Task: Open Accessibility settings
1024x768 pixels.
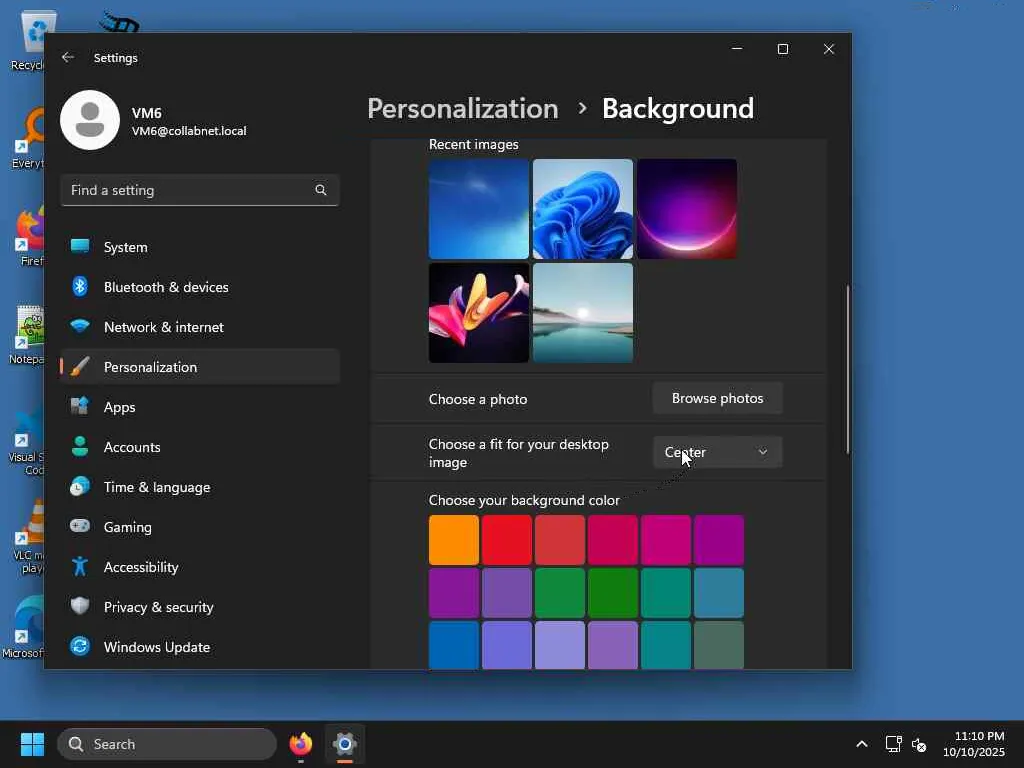Action: coord(141,567)
